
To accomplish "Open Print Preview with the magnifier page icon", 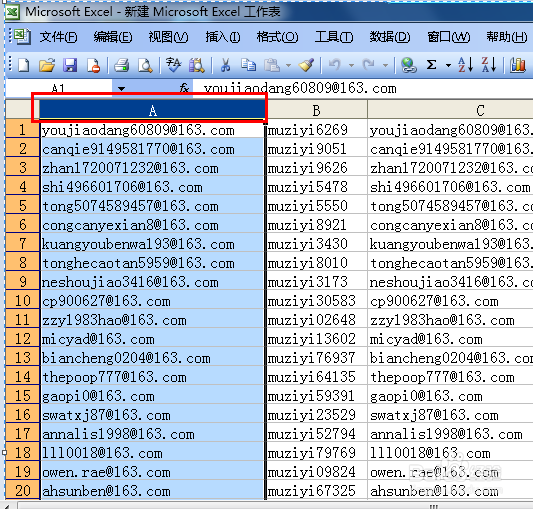I will point(145,65).
